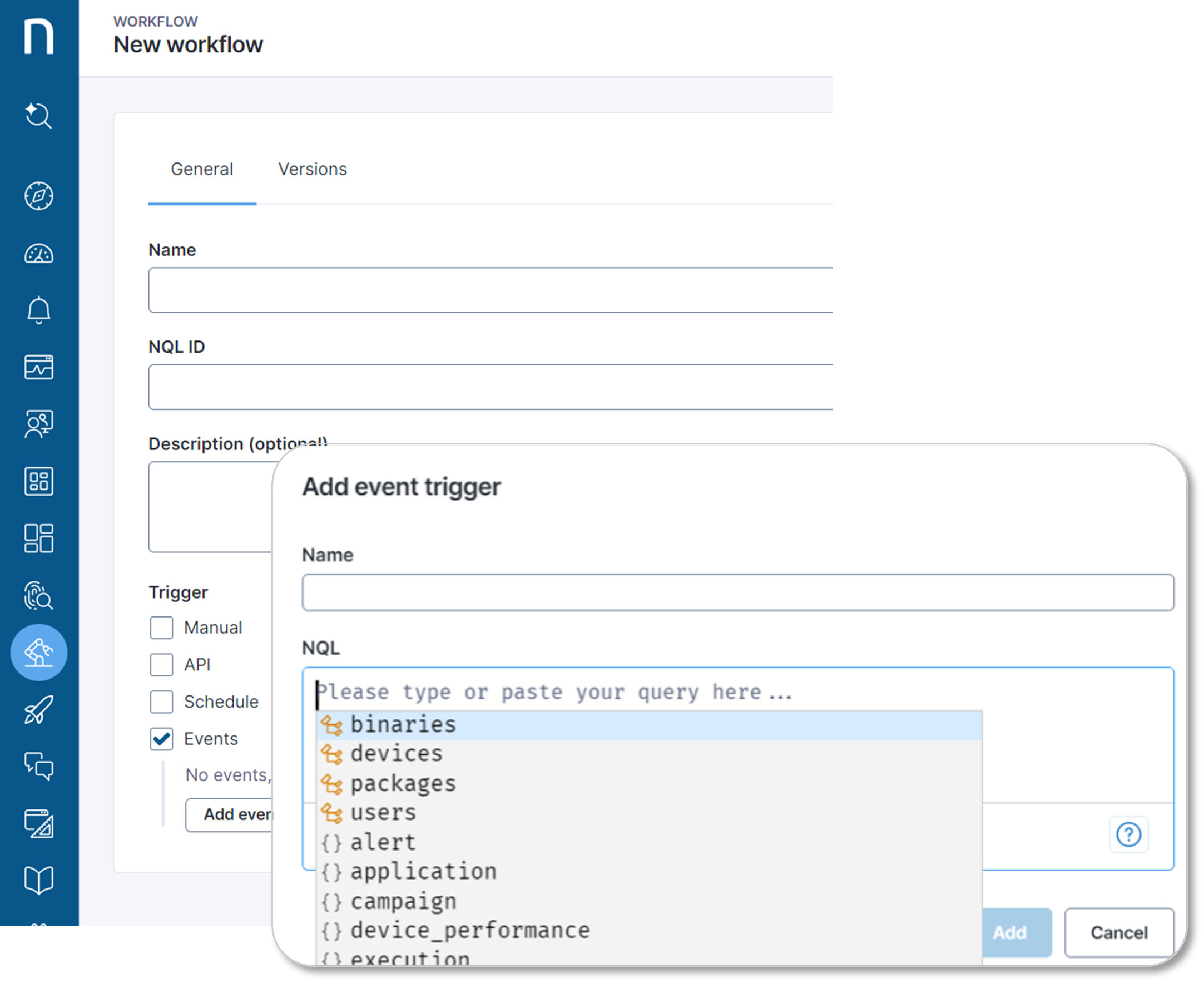This screenshot has height=983, width=1204.
Task: Open the applications grid icon
Action: (x=38, y=482)
